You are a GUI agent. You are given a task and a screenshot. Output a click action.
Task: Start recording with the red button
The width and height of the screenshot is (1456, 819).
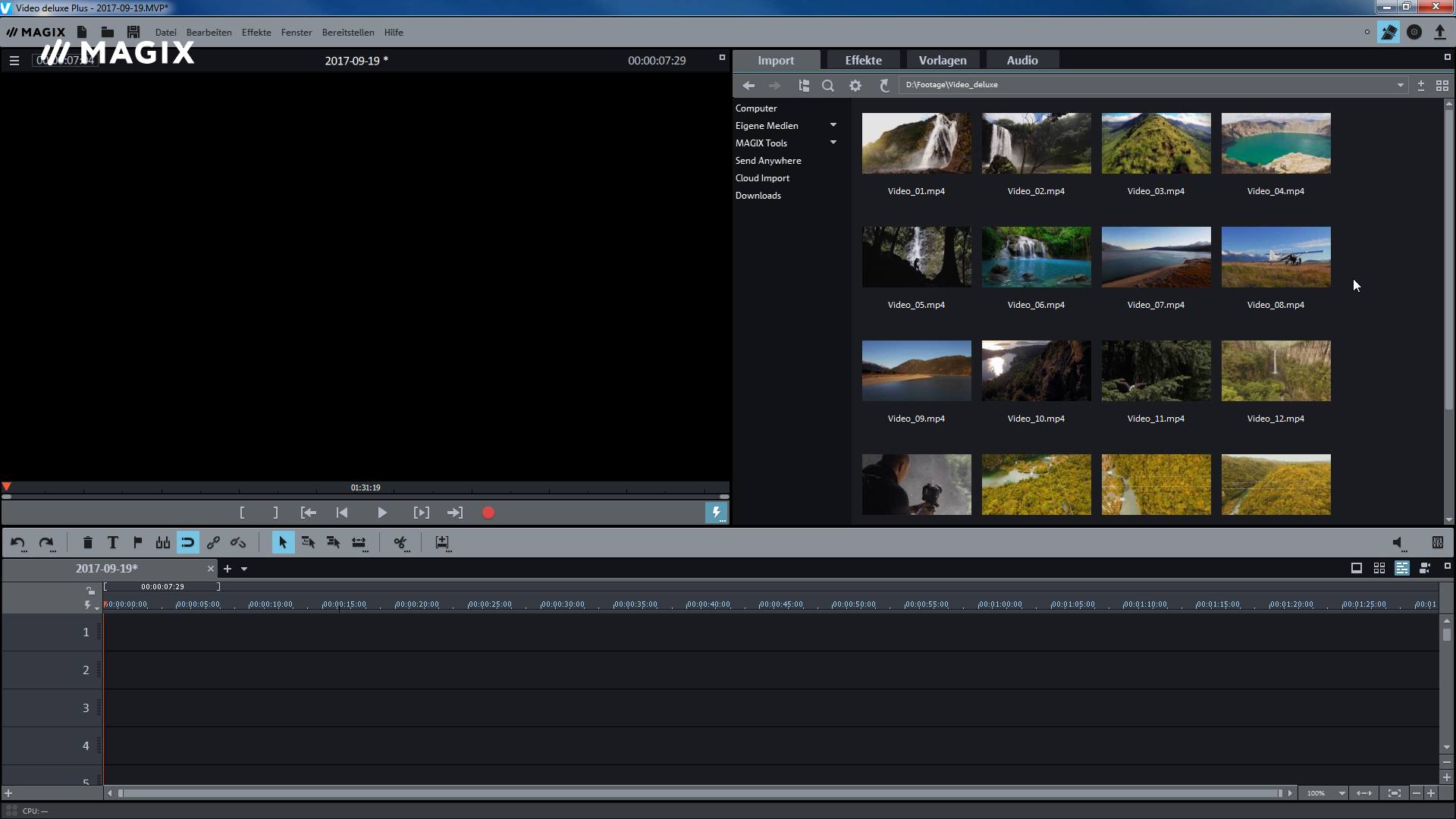tap(488, 513)
